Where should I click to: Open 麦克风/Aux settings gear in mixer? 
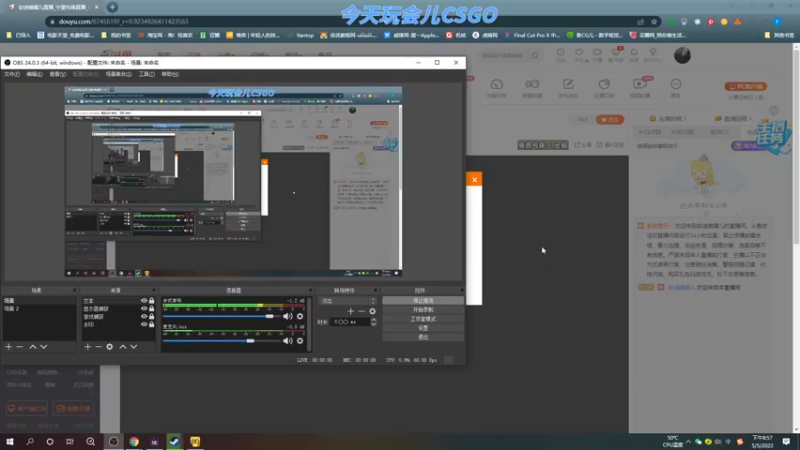[300, 341]
